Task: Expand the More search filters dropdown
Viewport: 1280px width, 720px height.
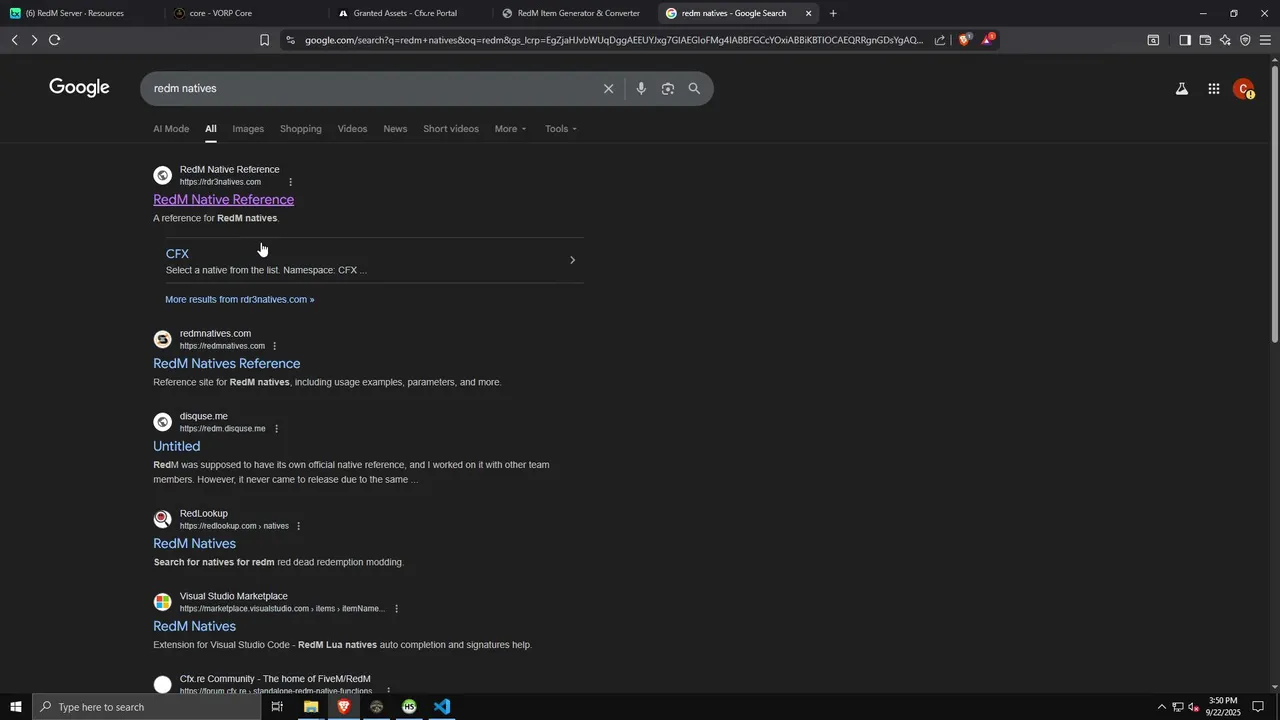Action: [510, 129]
